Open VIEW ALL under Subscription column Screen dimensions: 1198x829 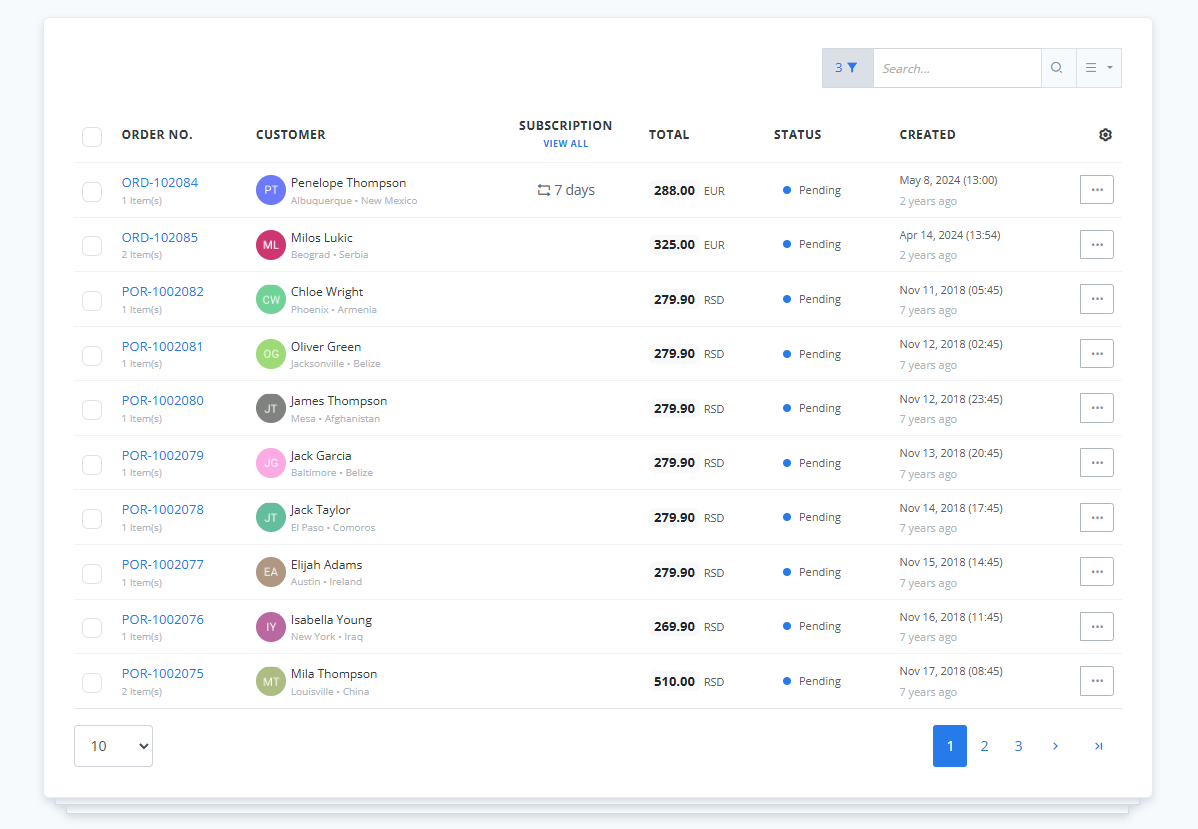565,143
